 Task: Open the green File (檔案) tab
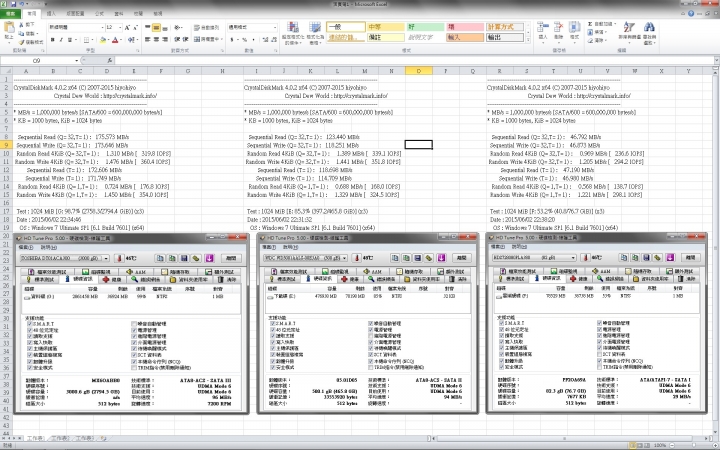10,14
